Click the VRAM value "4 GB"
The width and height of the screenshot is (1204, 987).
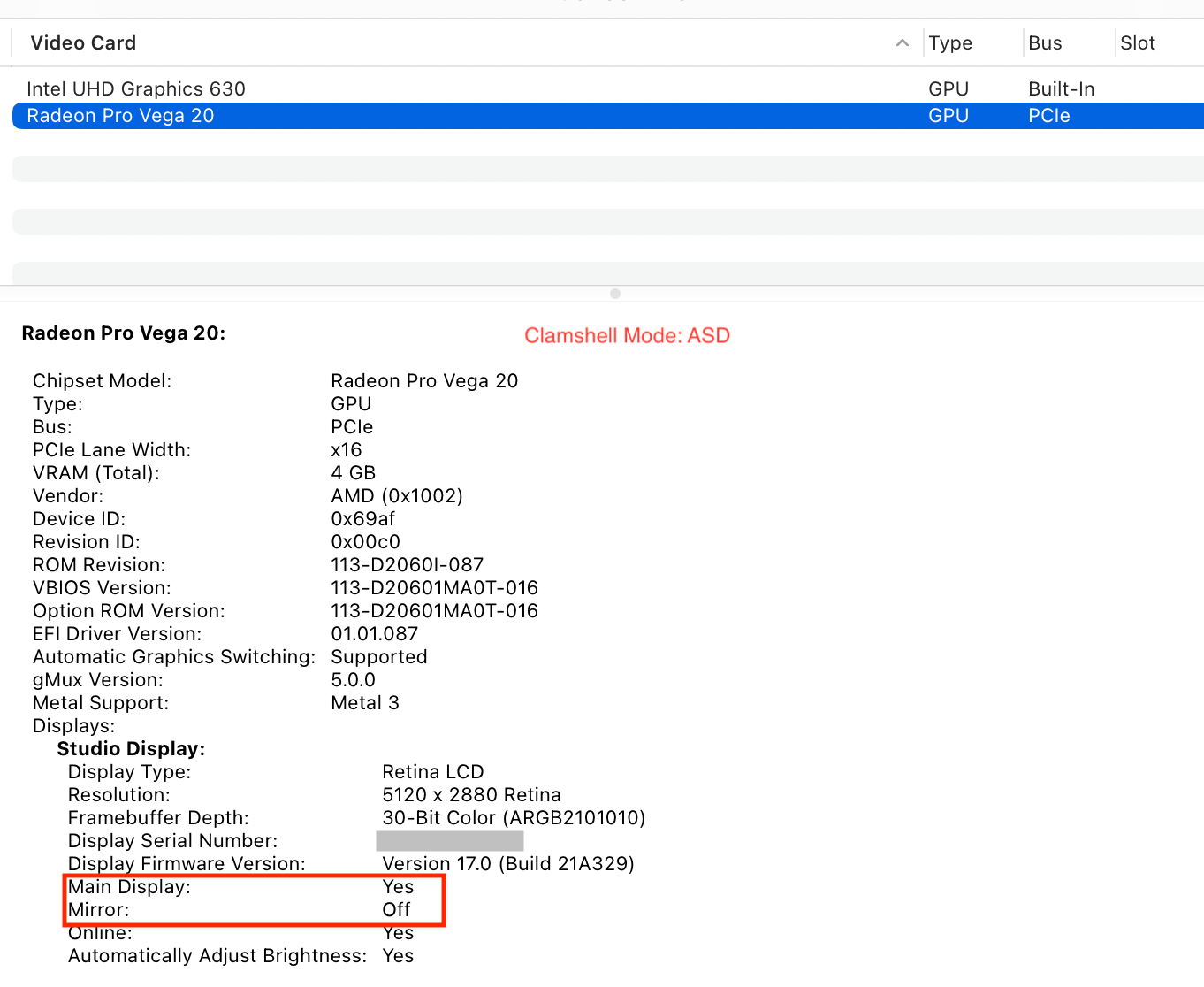click(x=354, y=473)
